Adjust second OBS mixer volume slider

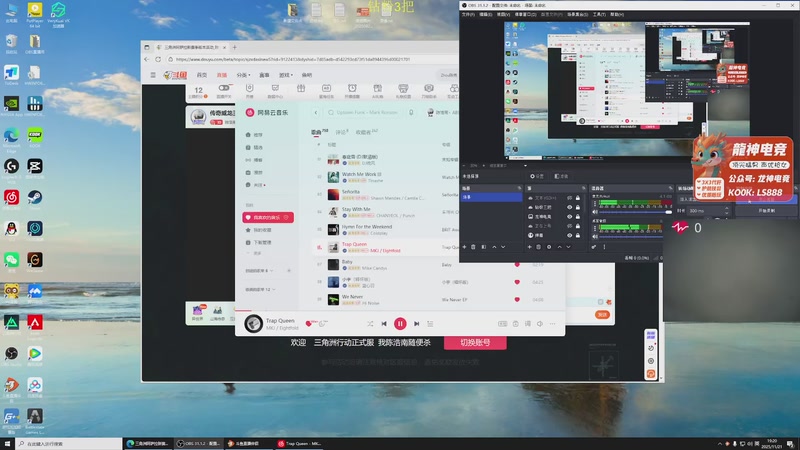631,236
